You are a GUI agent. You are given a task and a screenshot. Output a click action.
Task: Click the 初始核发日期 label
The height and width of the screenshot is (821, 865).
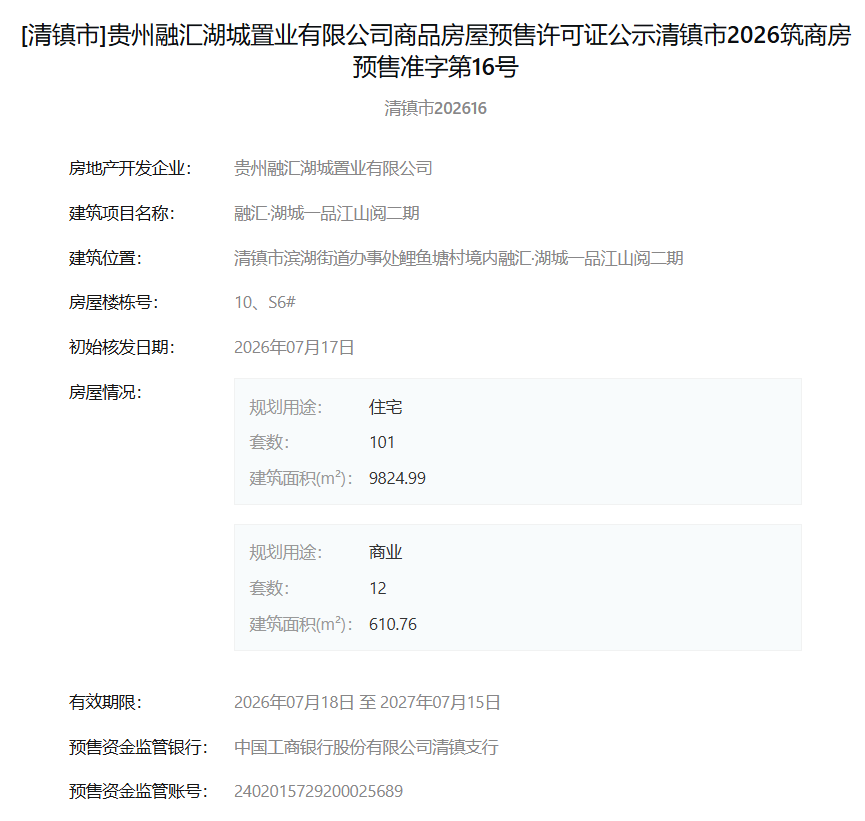coord(122,347)
